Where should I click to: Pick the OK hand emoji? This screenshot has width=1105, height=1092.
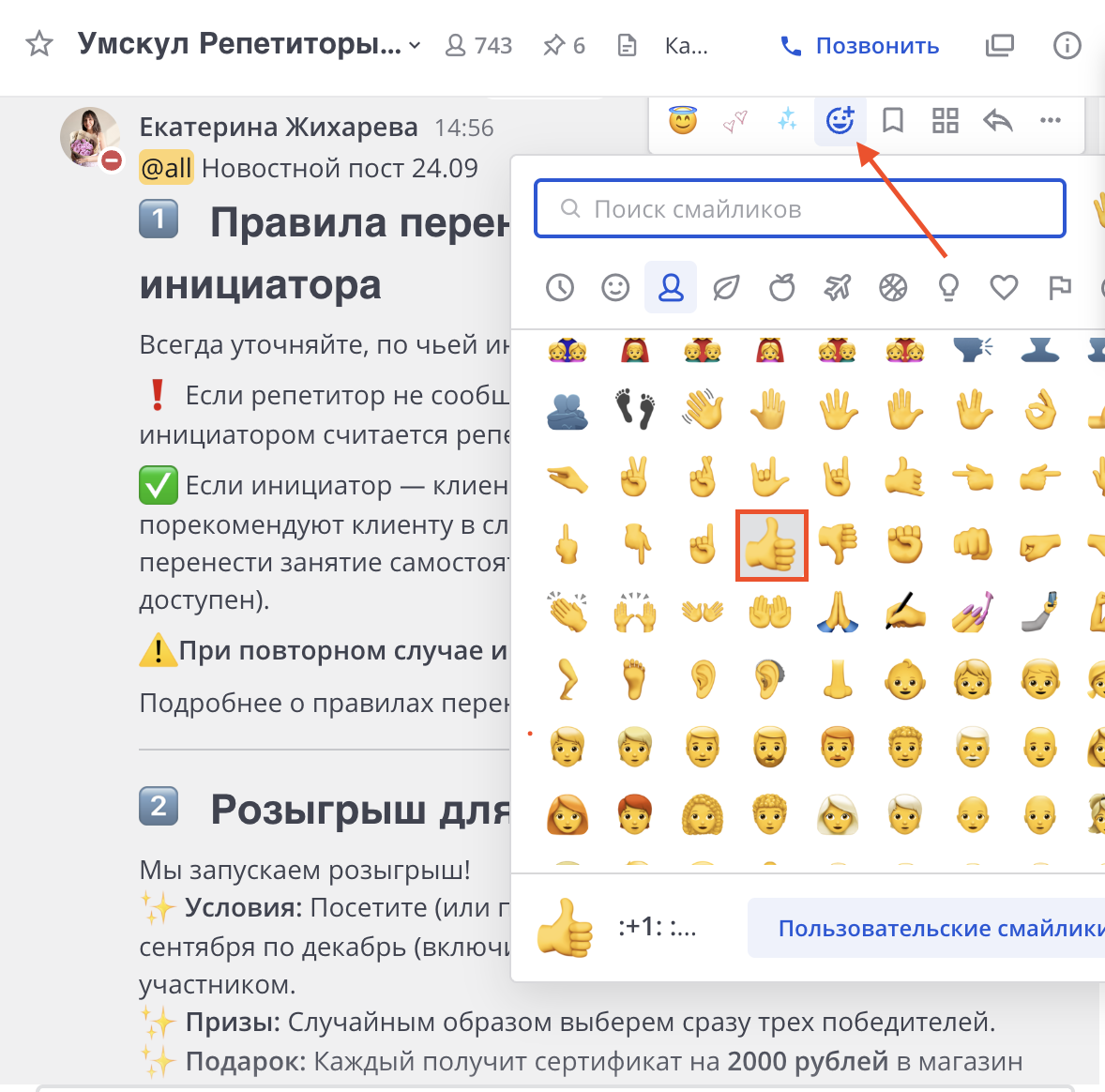[x=1041, y=409]
